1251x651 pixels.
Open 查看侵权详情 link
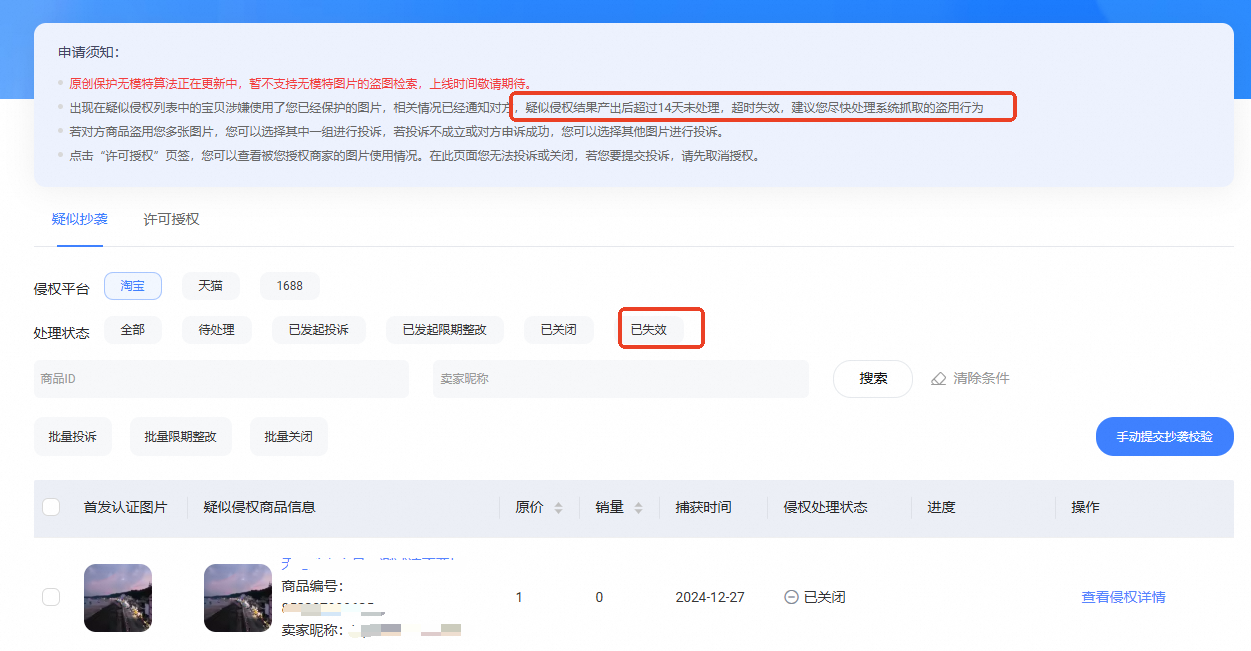(1123, 597)
